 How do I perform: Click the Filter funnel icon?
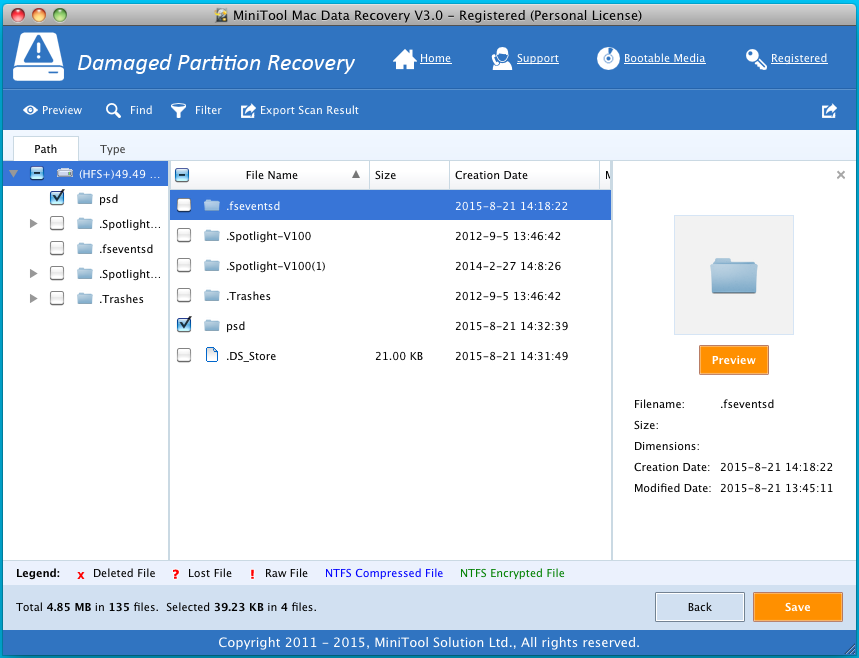click(179, 111)
